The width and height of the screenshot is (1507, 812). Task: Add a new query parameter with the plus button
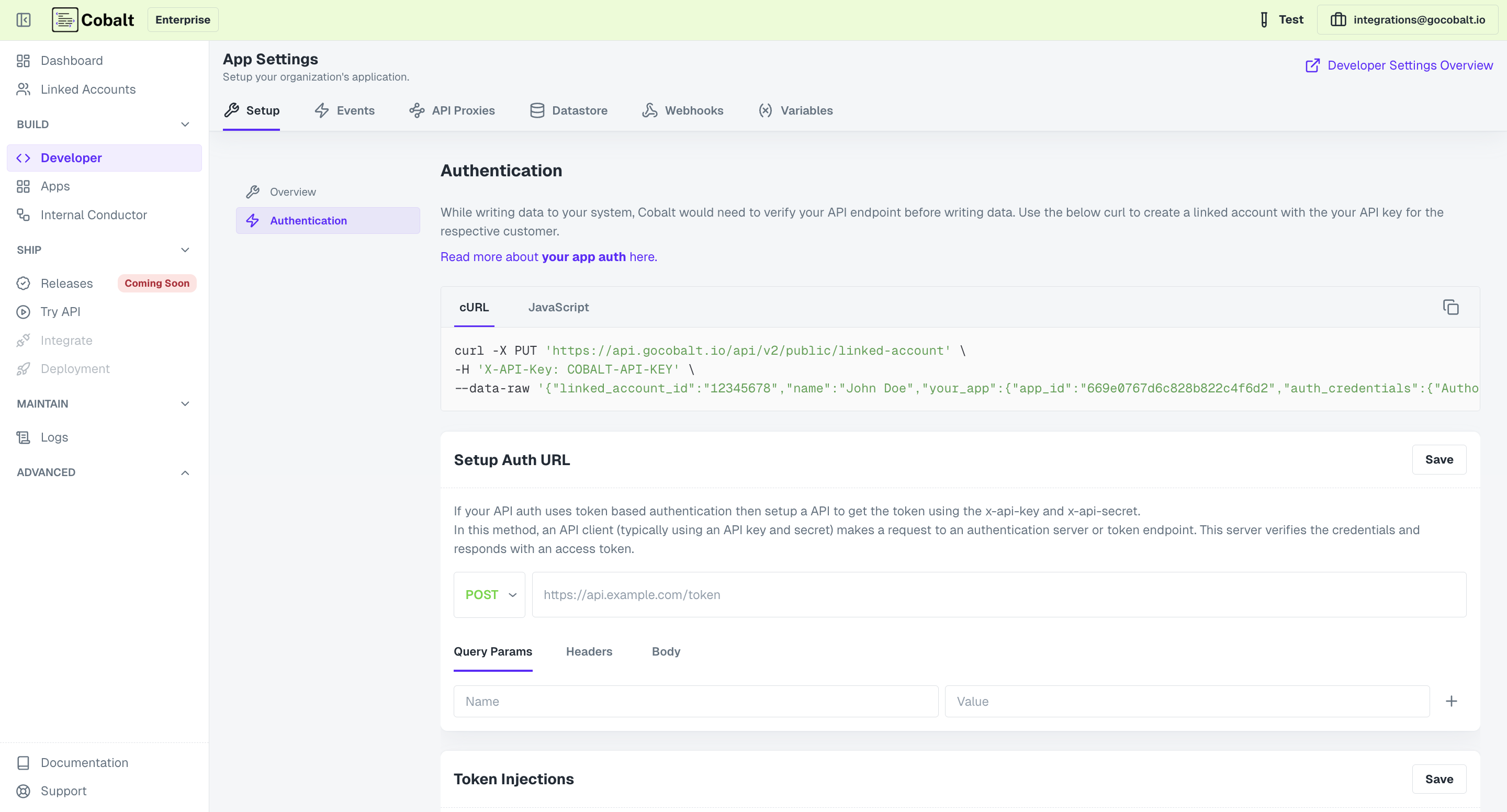tap(1452, 701)
